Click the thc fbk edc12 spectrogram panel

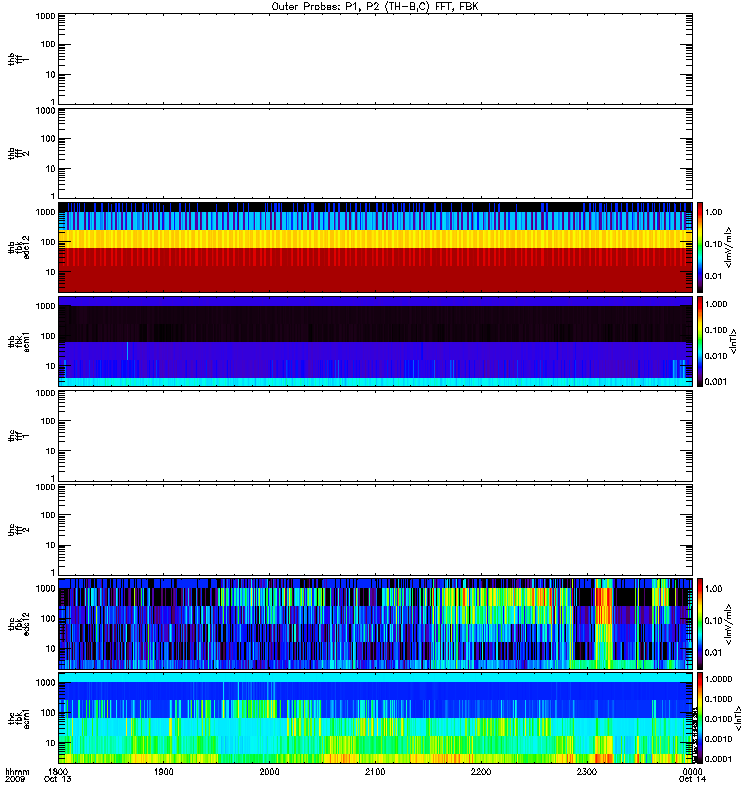375,623
